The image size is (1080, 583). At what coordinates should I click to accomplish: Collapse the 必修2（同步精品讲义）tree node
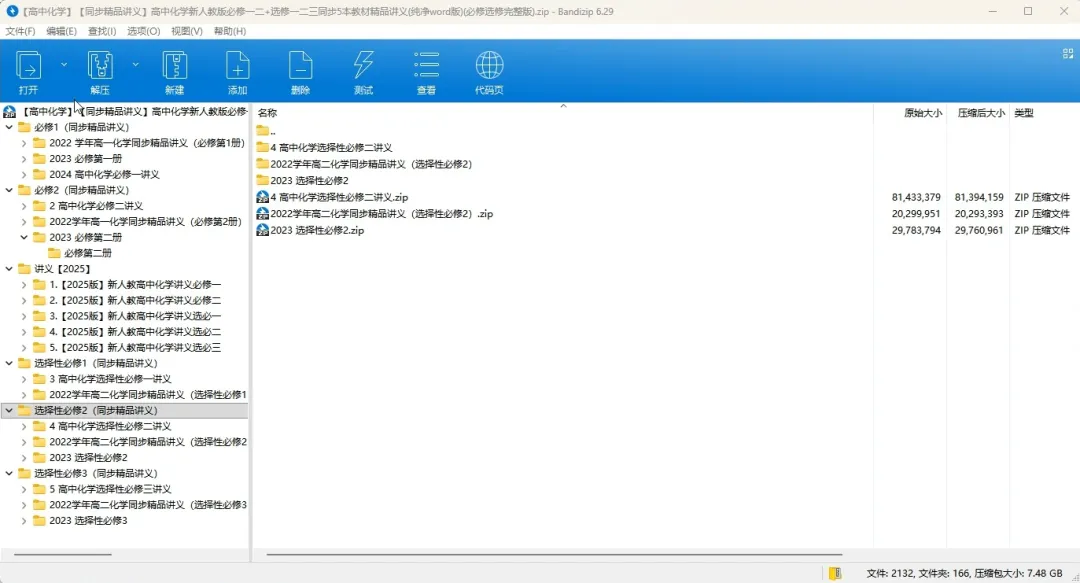click(9, 190)
